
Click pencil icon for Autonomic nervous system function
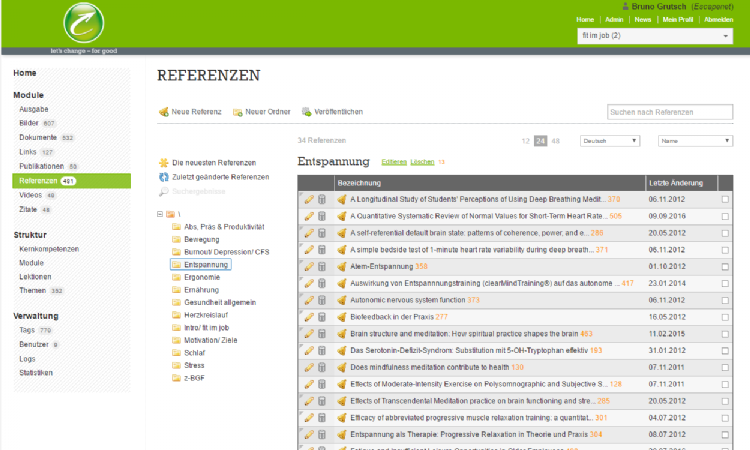pos(309,300)
